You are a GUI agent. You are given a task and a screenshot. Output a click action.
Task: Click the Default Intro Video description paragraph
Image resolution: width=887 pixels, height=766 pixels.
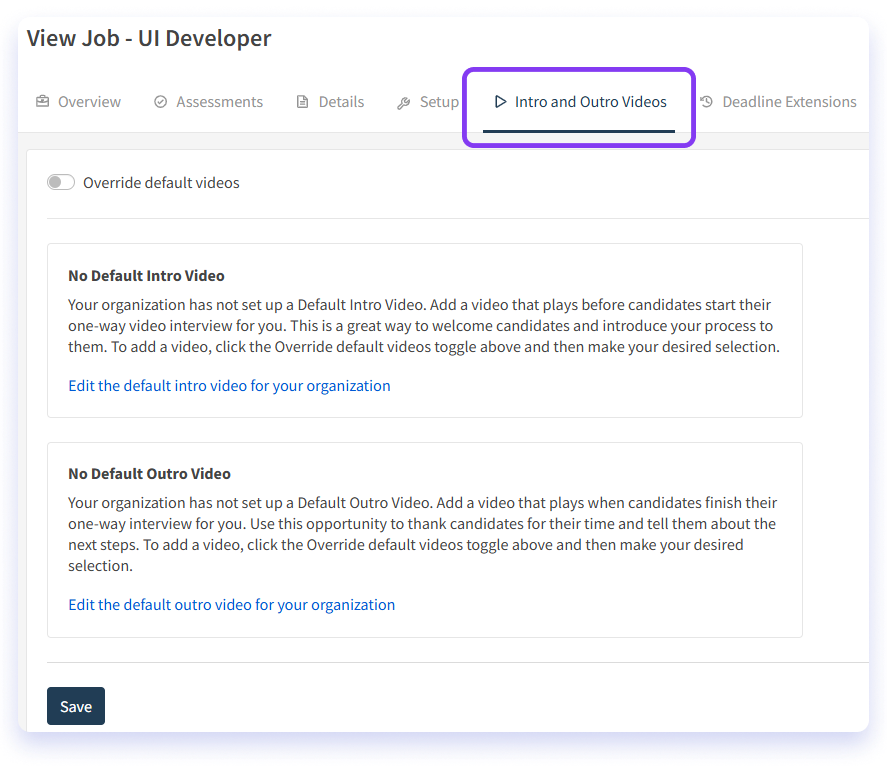click(x=424, y=326)
